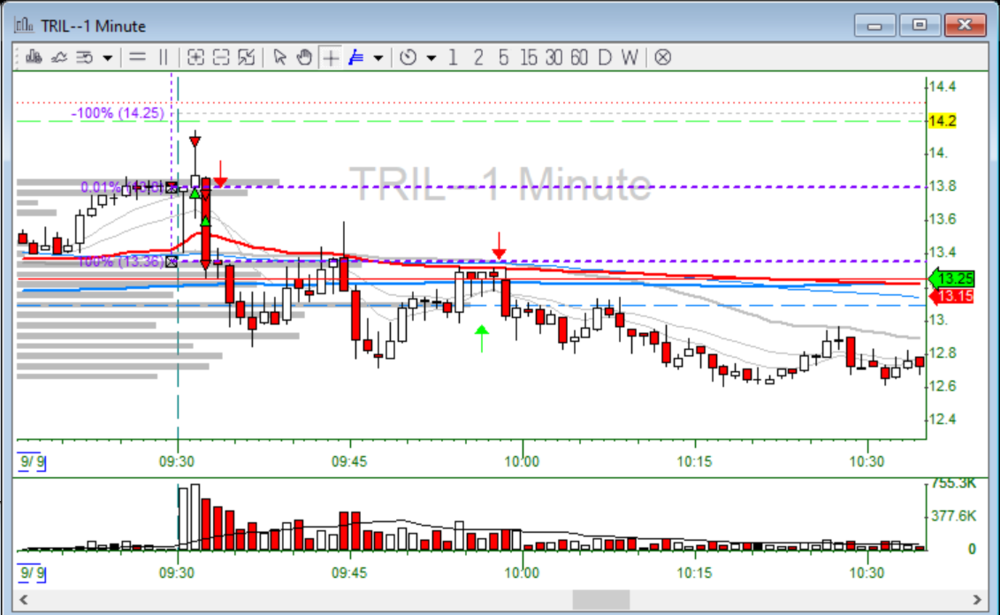Select the horizontal lines tool

click(x=137, y=57)
